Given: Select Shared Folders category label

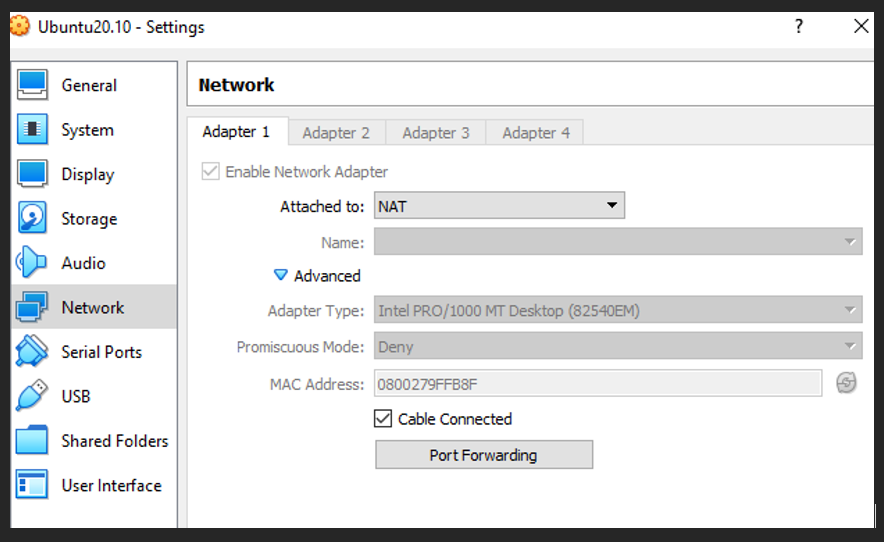Looking at the screenshot, I should click(x=115, y=440).
